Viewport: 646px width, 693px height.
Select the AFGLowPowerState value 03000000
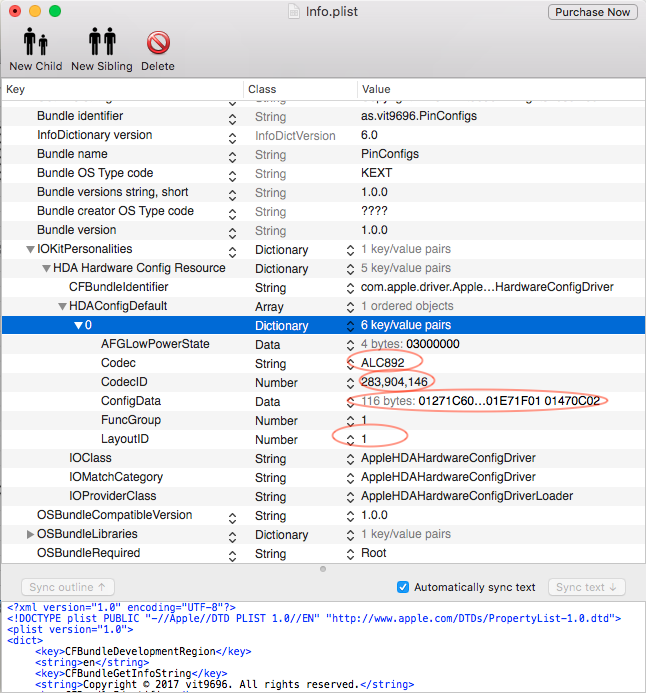click(x=433, y=344)
